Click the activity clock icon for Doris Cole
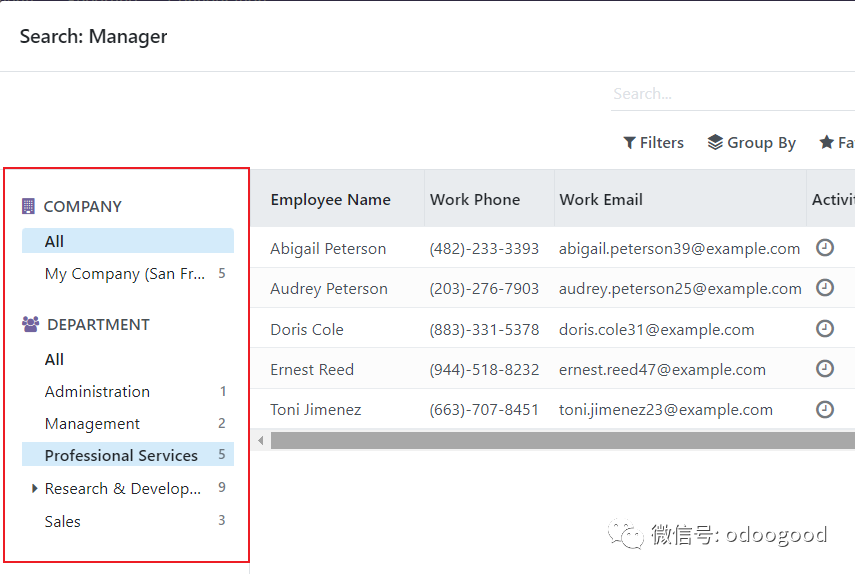855x574 pixels. point(825,329)
